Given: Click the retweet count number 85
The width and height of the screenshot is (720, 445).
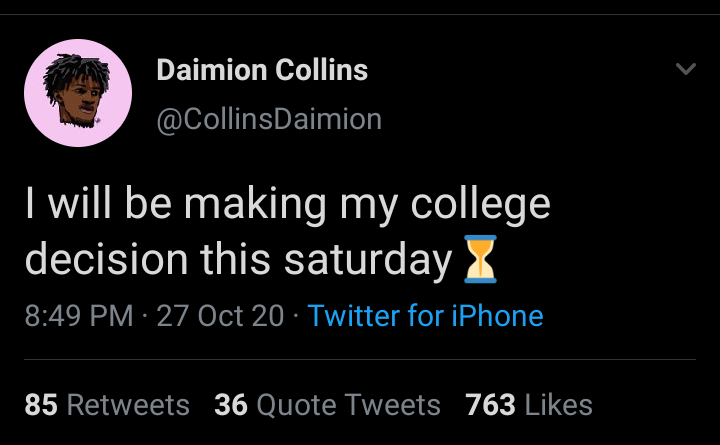Looking at the screenshot, I should [40, 405].
